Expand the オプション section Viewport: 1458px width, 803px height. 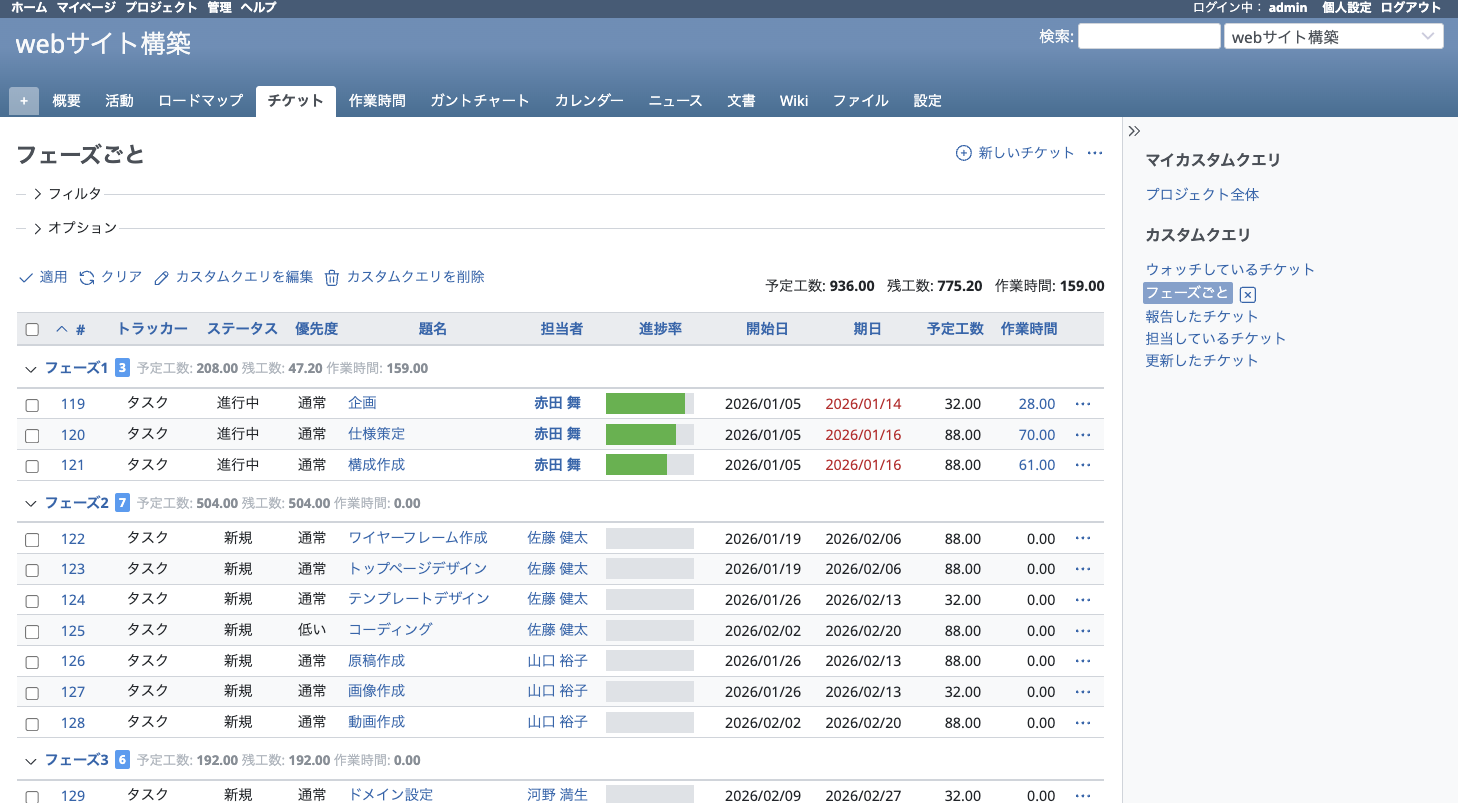point(39,227)
